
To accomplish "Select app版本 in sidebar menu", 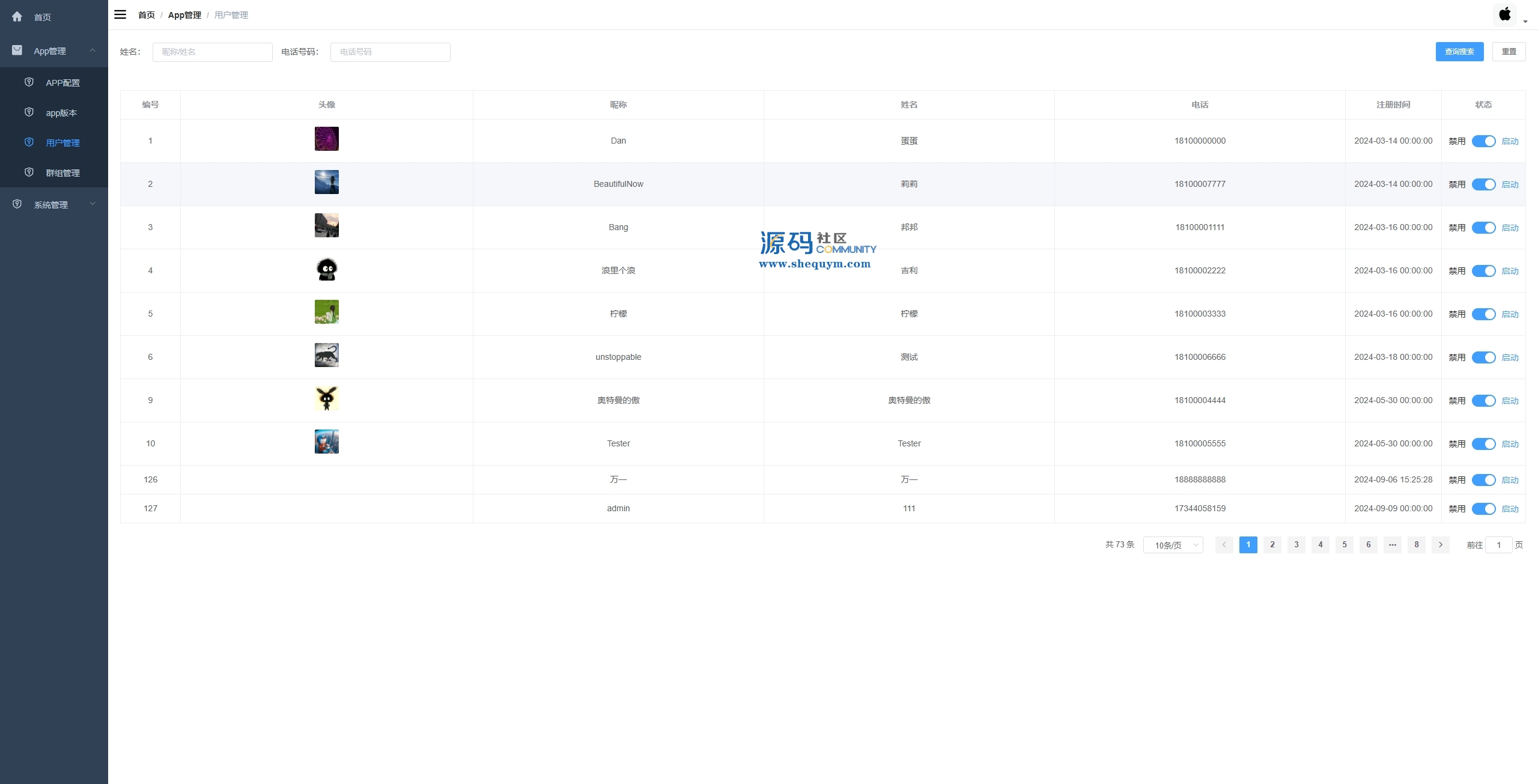I will [x=61, y=113].
